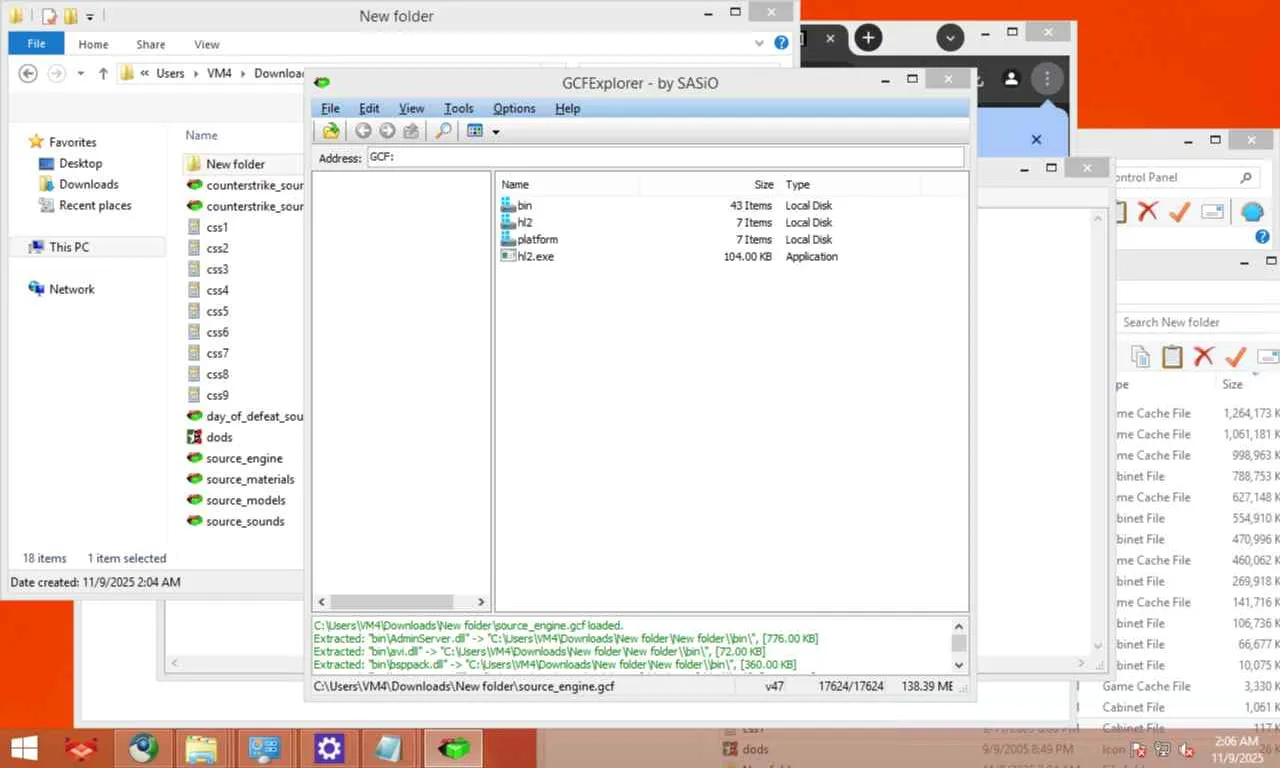Click the green GCFExplorer taskbar icon
Image resolution: width=1280 pixels, height=768 pixels.
[454, 748]
